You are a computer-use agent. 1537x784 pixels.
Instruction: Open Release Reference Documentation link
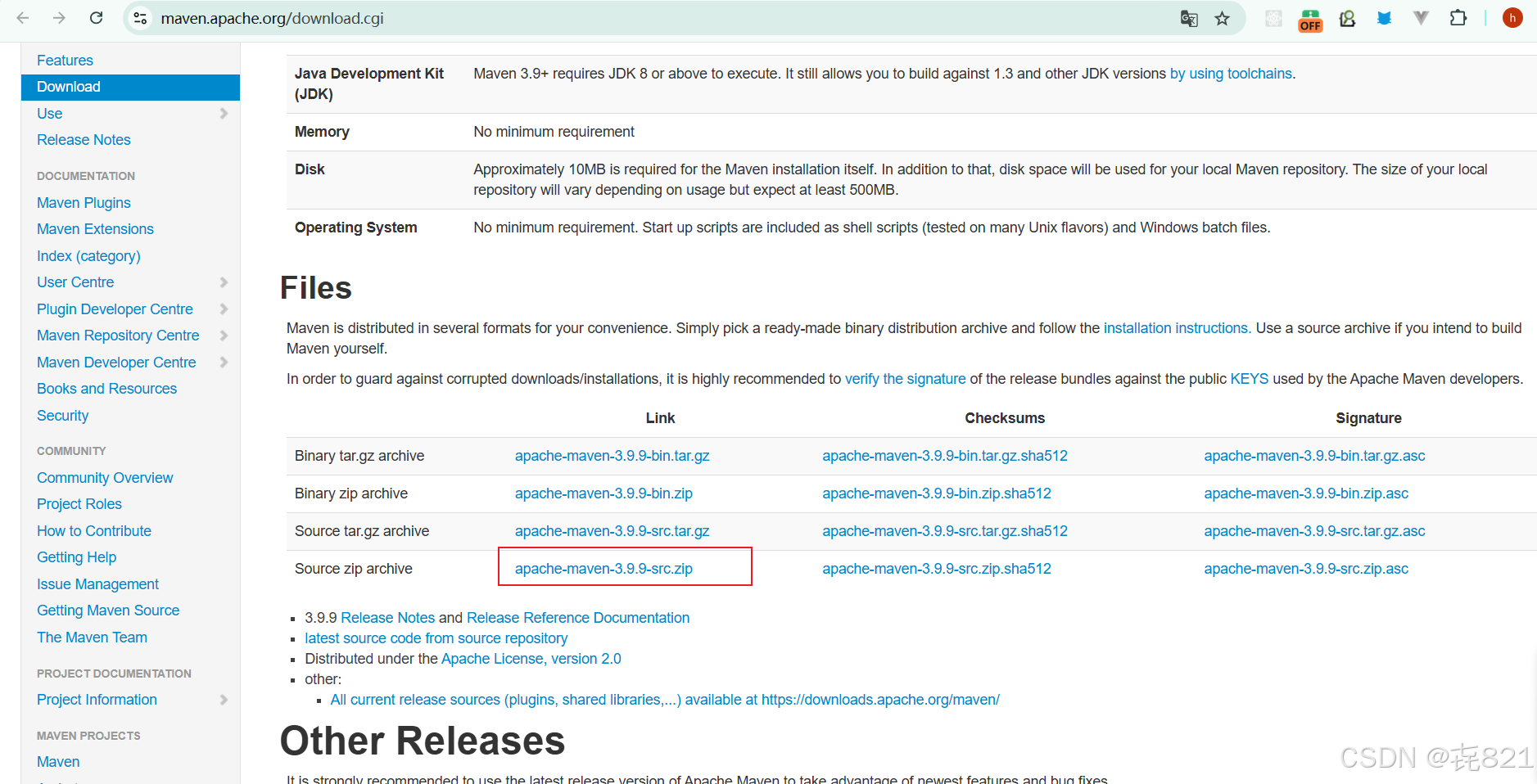(x=578, y=618)
